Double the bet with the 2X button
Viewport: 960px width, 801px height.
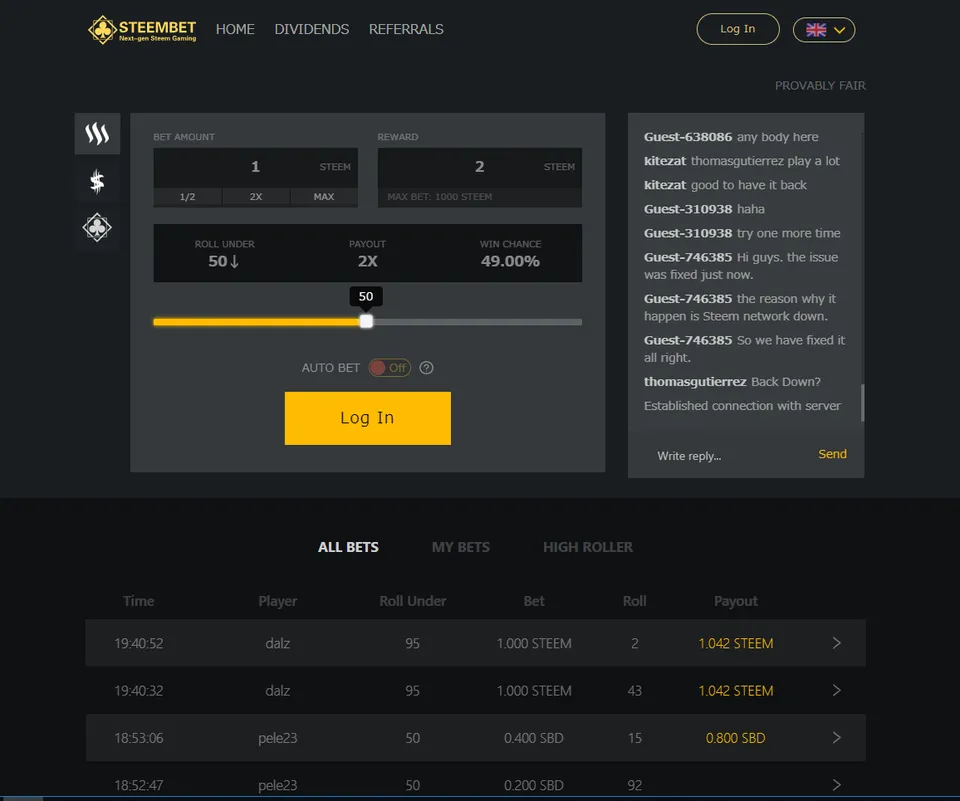(256, 197)
